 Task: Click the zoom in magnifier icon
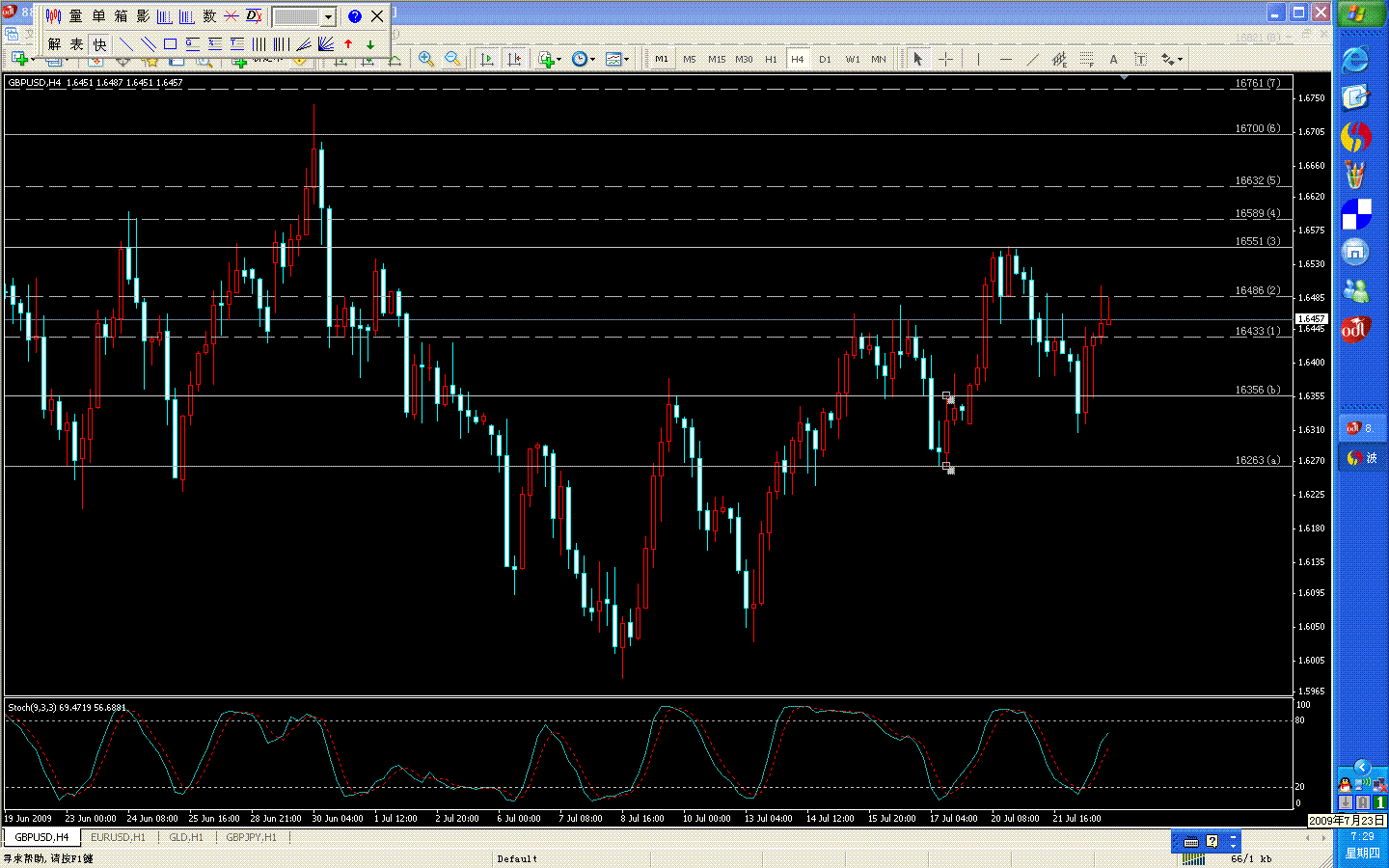click(x=425, y=59)
